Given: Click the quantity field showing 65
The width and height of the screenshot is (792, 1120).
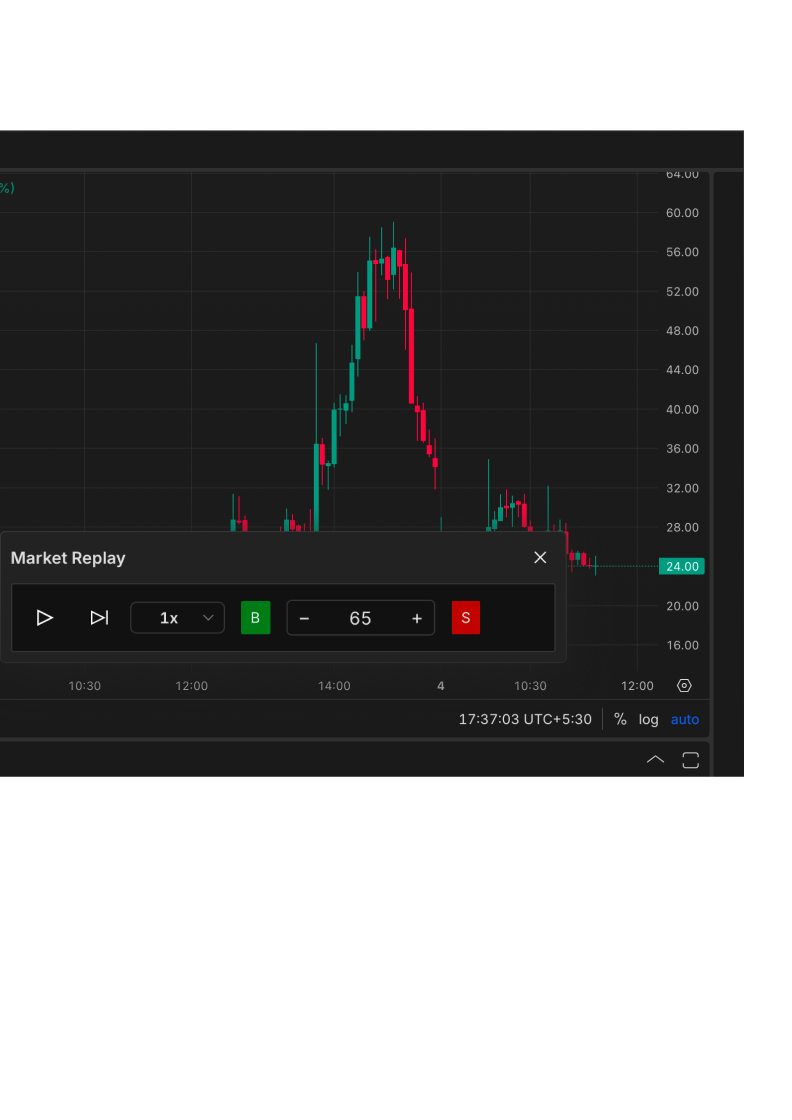Looking at the screenshot, I should (x=361, y=618).
